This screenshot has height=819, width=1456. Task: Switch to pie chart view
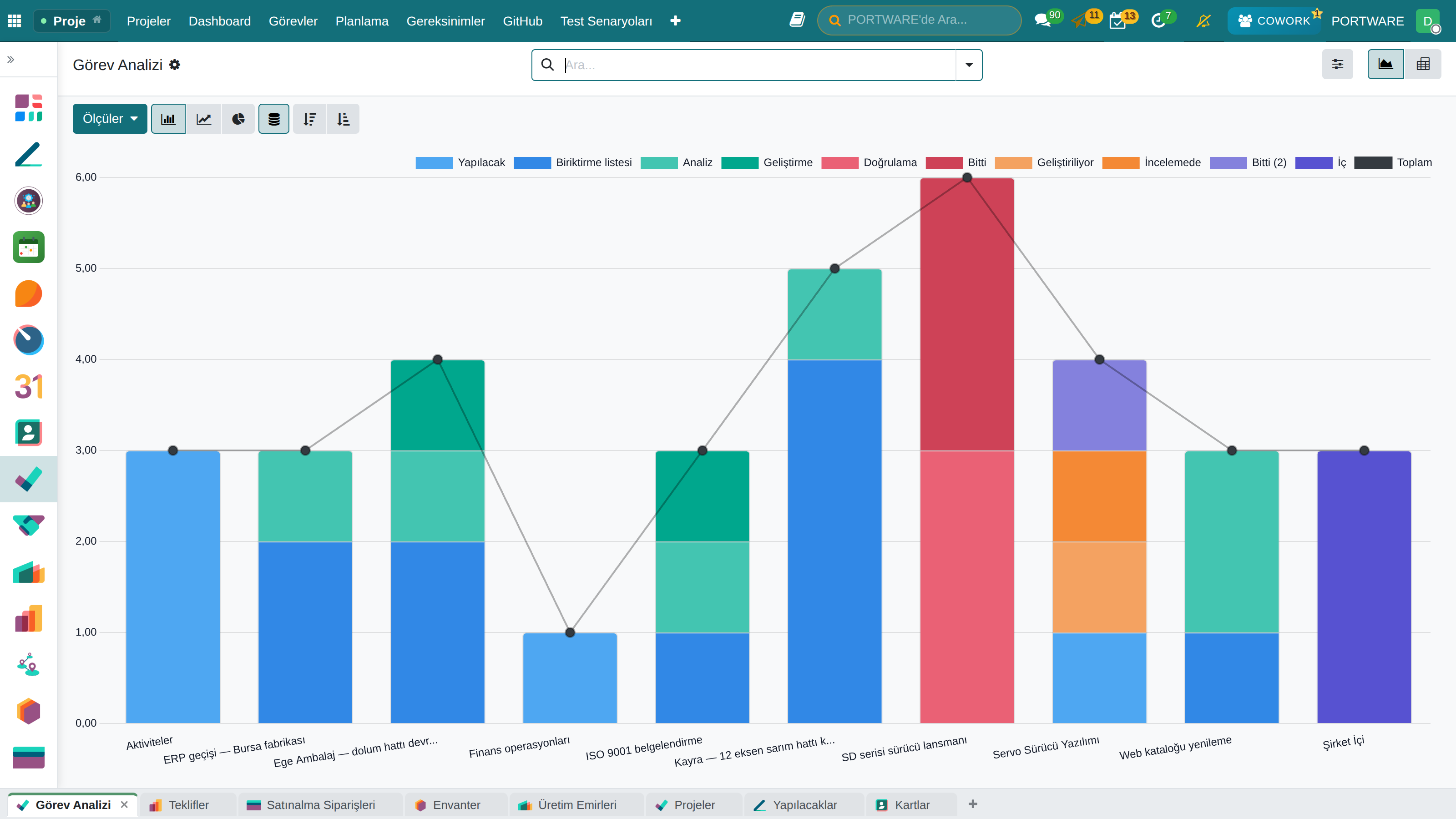coord(238,119)
